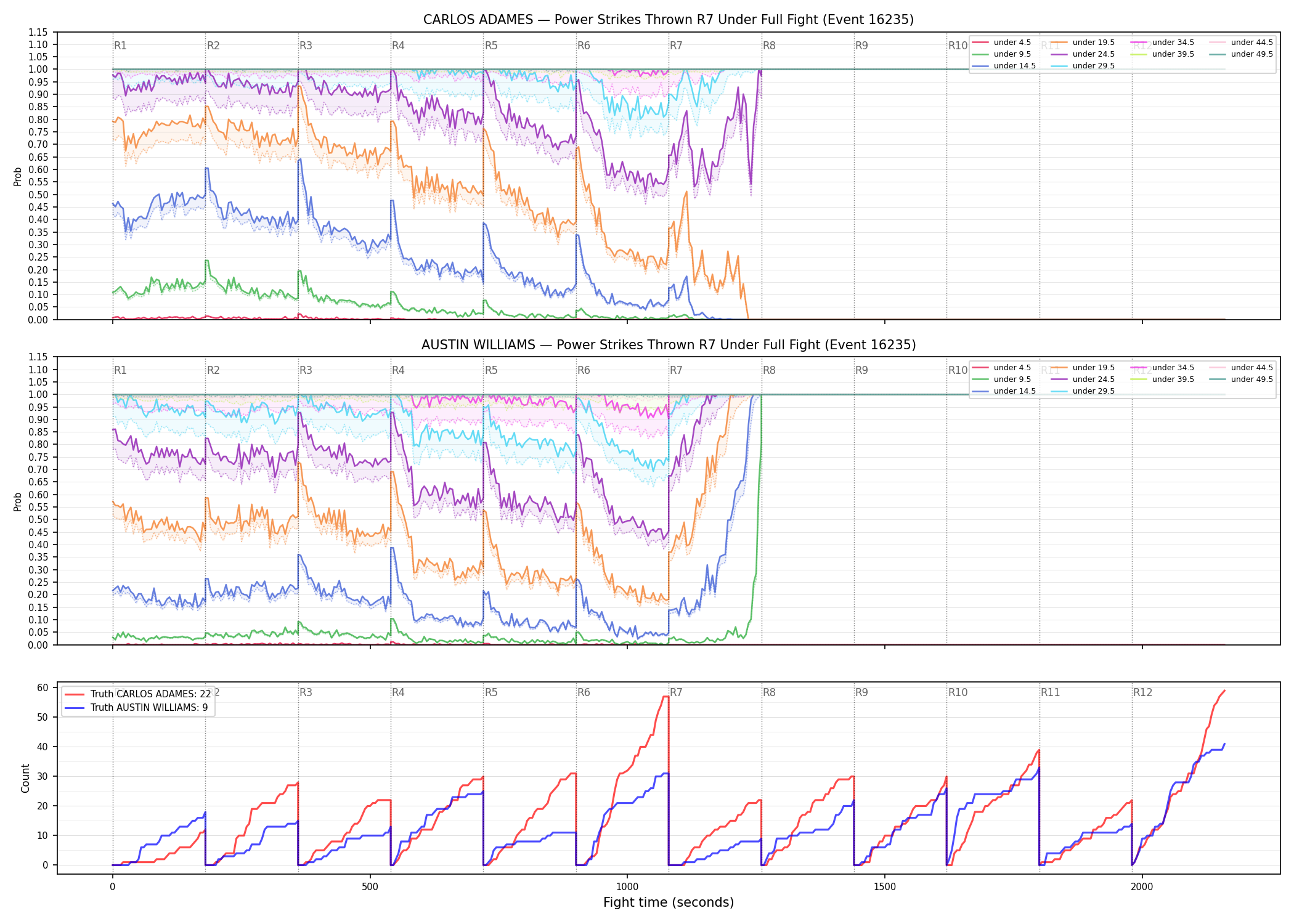Click the CARLOS ADAMES chart title
Screen dimensions: 1294x924
tap(669, 20)
